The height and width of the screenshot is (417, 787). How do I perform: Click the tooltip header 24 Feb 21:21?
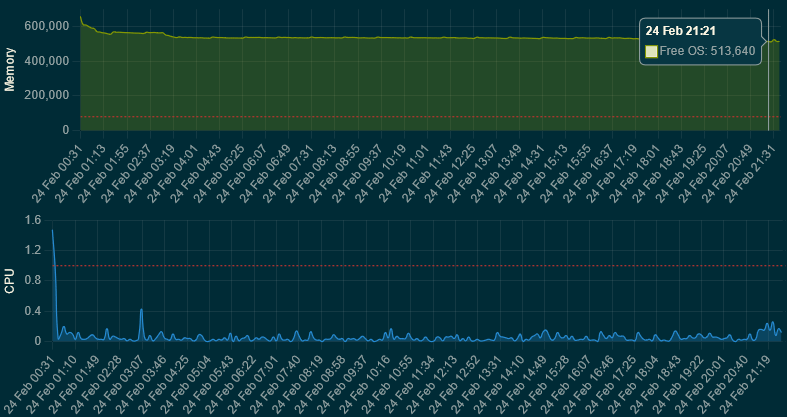point(680,30)
